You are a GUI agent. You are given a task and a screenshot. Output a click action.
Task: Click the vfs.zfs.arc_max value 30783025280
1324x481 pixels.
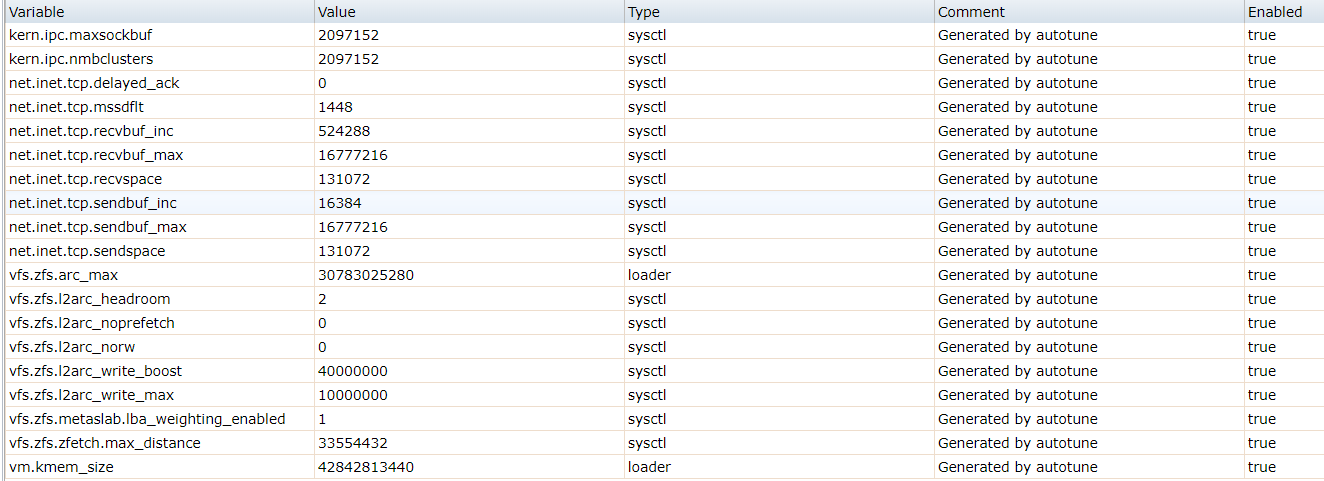click(x=366, y=275)
